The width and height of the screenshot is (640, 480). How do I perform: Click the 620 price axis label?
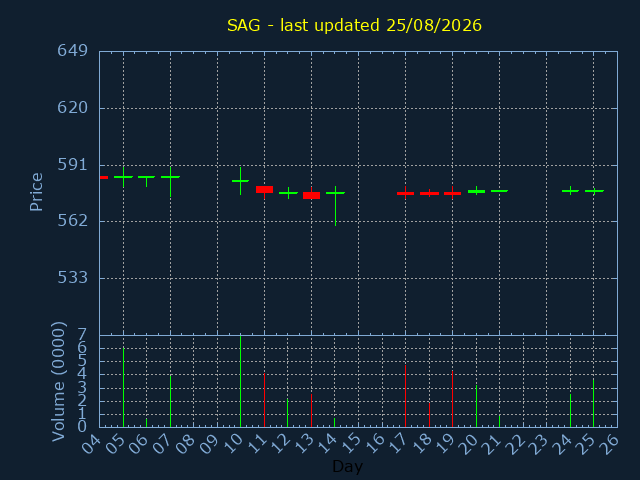click(73, 108)
